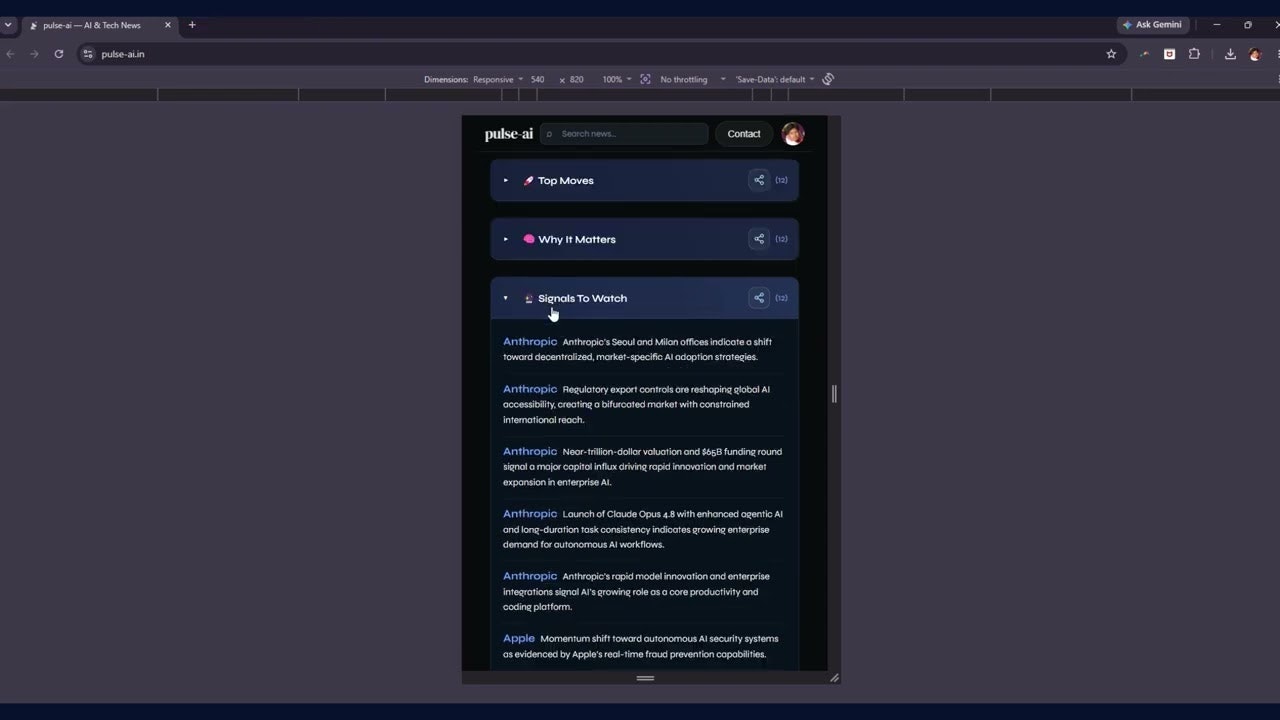Close the pulse-ai browser tab
This screenshot has height=720, width=1280.
[167, 25]
